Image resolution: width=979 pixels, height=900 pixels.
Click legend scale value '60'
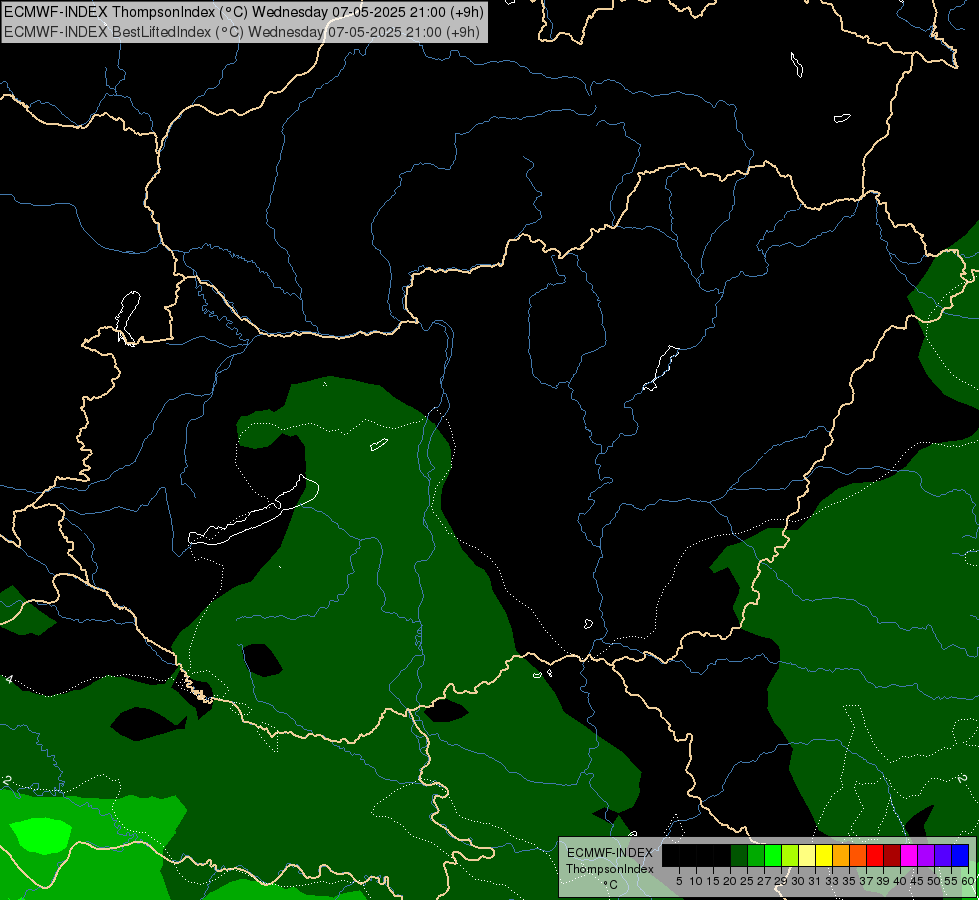[x=968, y=881]
